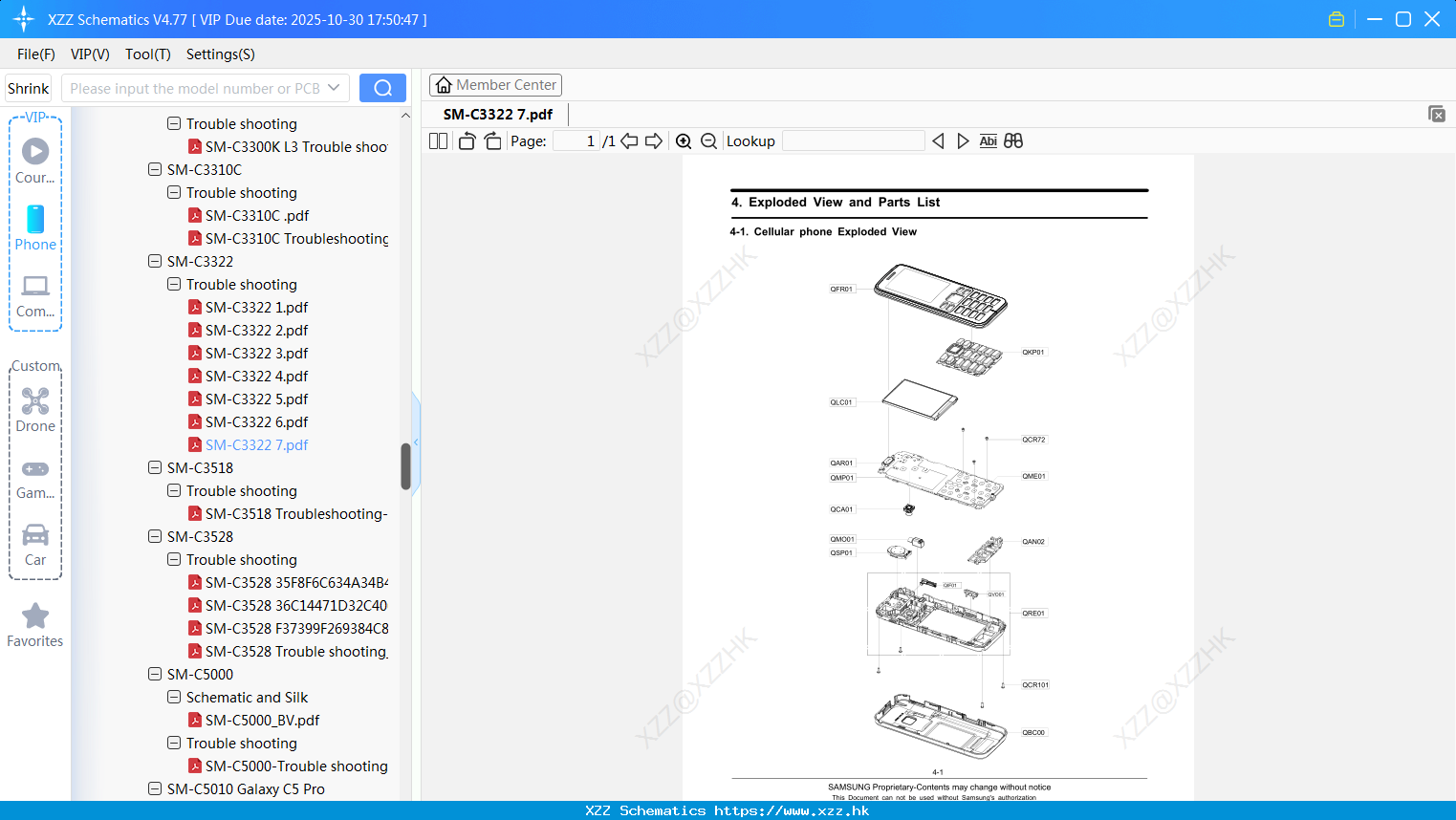Go to next page arrow

[654, 140]
